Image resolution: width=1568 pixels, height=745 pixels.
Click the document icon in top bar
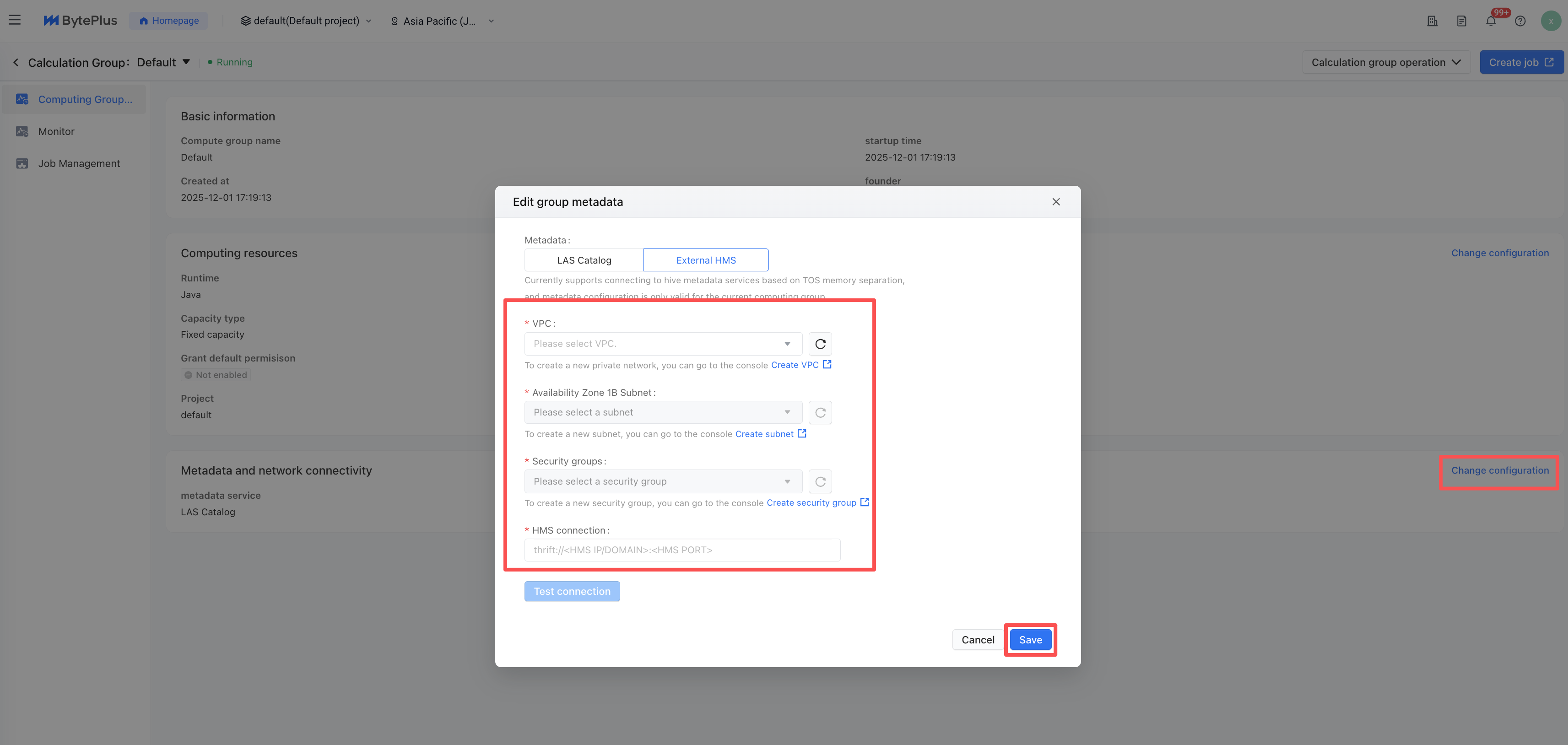coord(1461,22)
